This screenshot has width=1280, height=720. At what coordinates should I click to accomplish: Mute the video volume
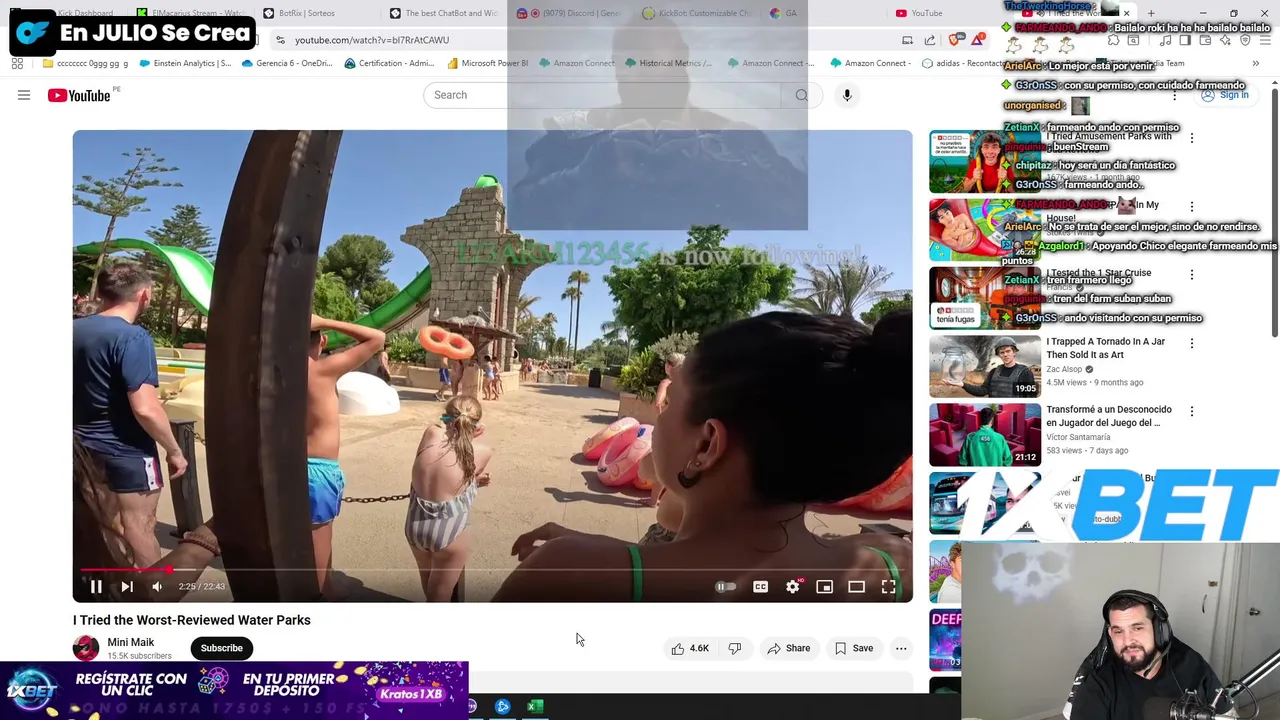coord(157,587)
